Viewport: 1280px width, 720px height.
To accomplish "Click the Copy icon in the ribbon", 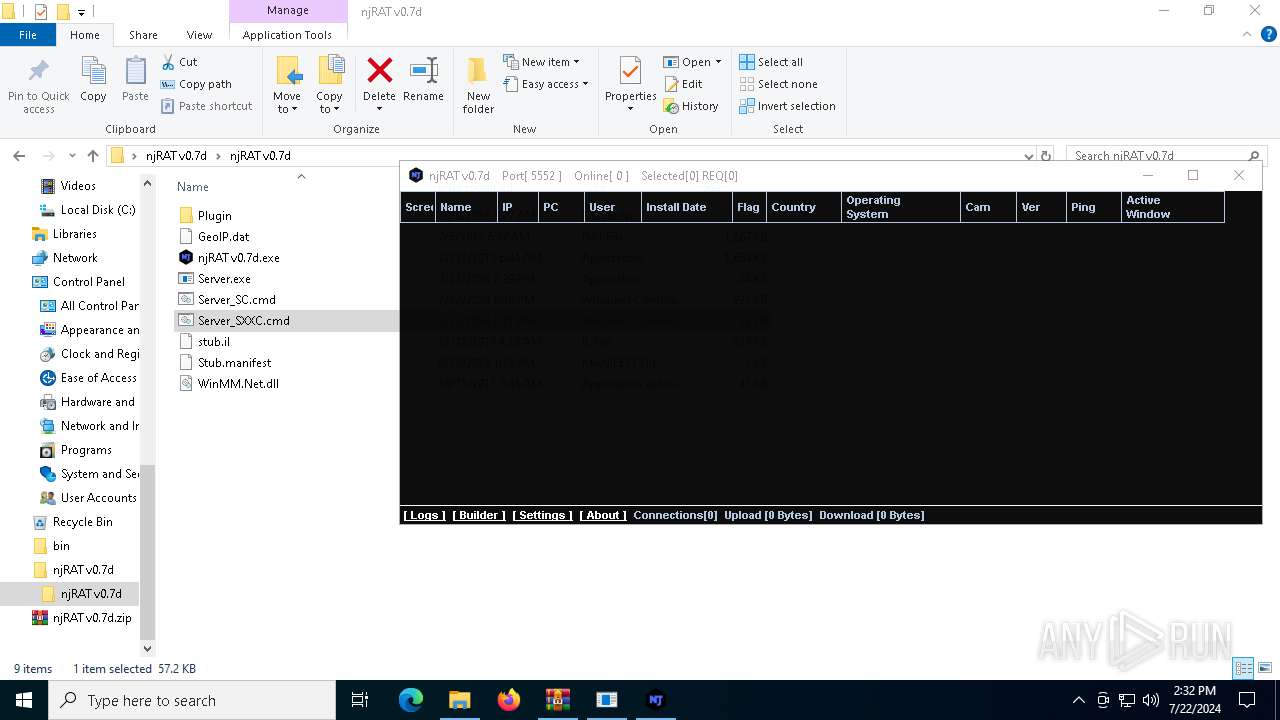I will click(93, 72).
